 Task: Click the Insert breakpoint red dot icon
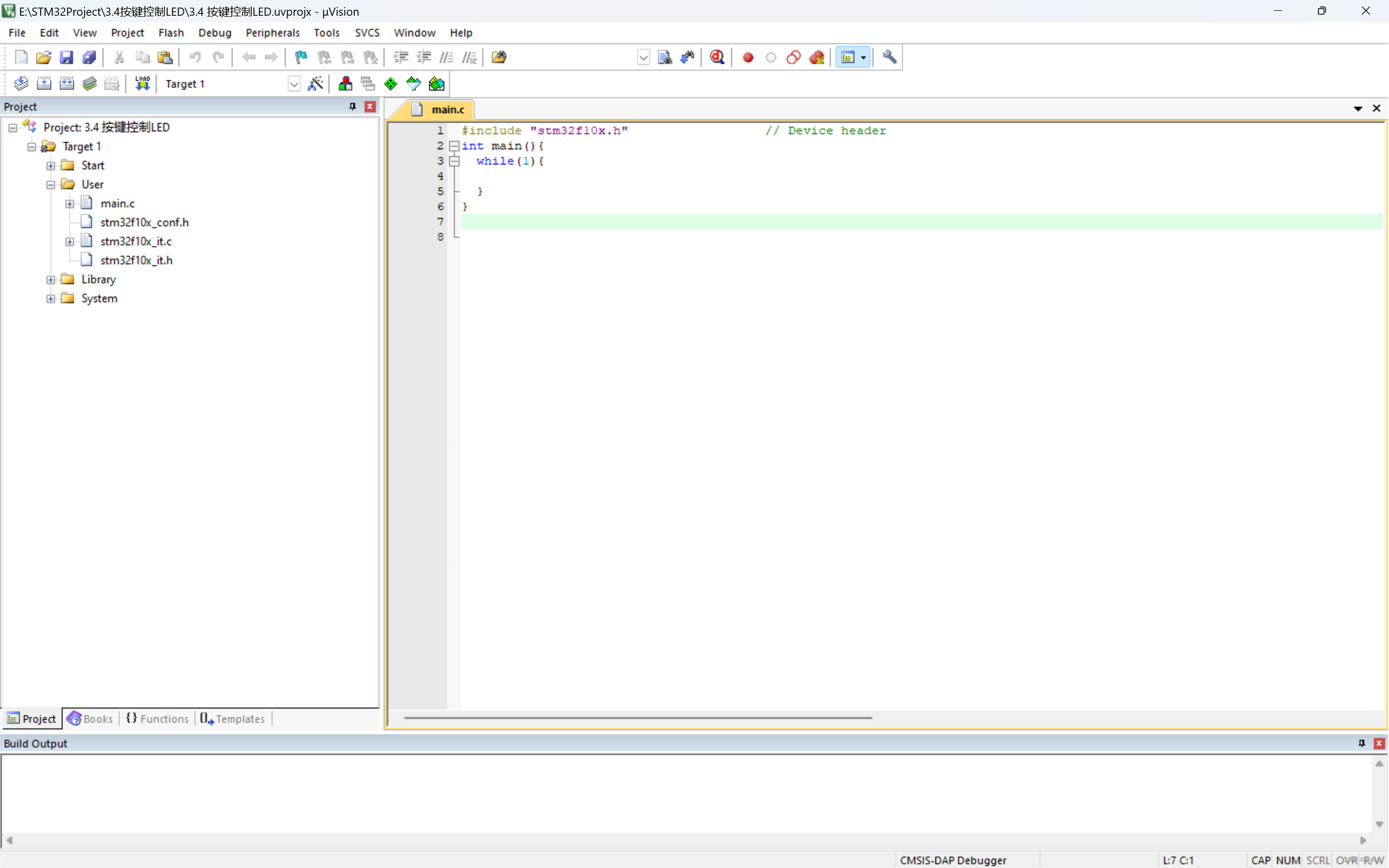pyautogui.click(x=747, y=57)
